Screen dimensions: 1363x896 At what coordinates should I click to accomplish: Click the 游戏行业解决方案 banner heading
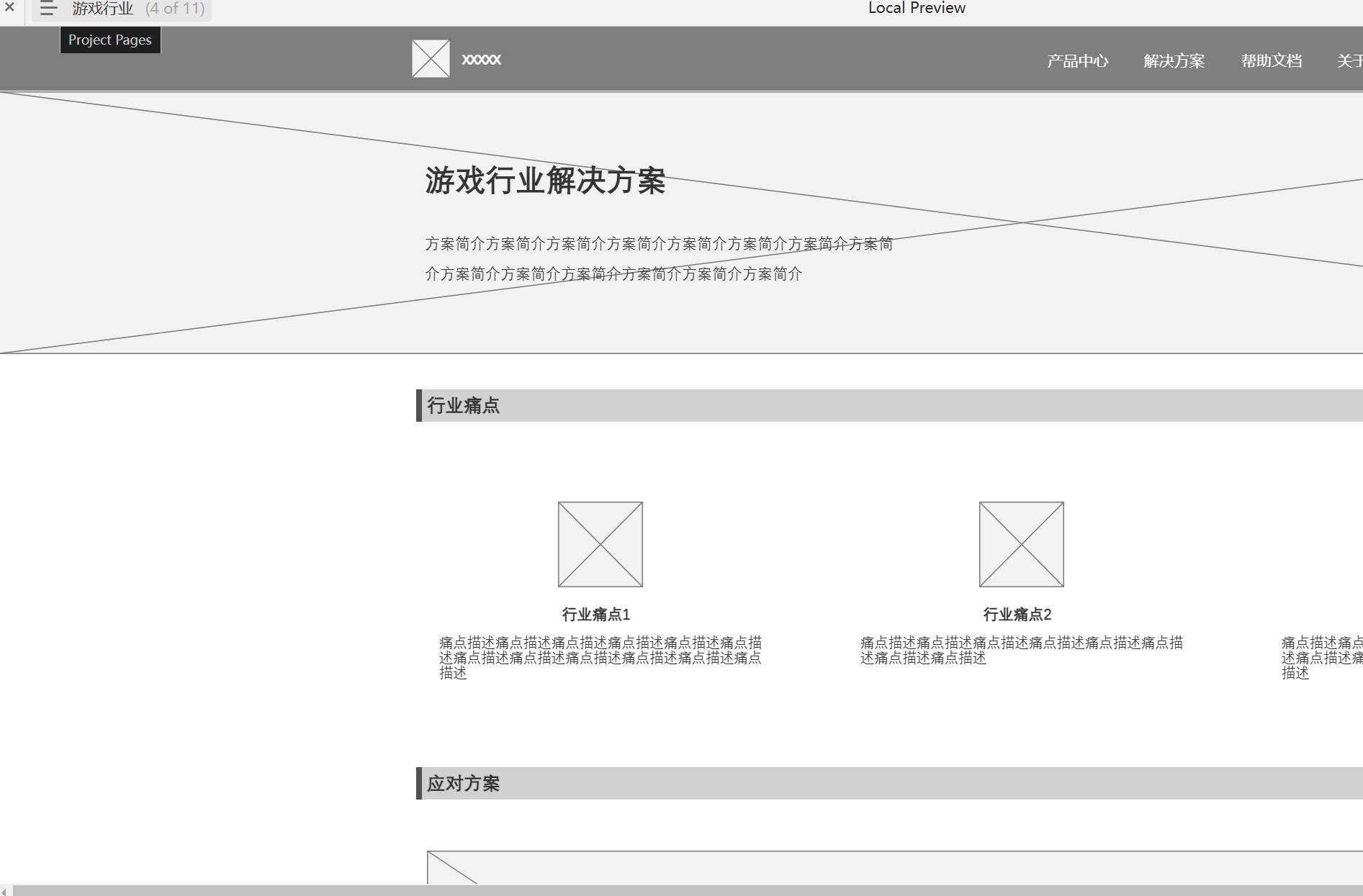click(545, 180)
